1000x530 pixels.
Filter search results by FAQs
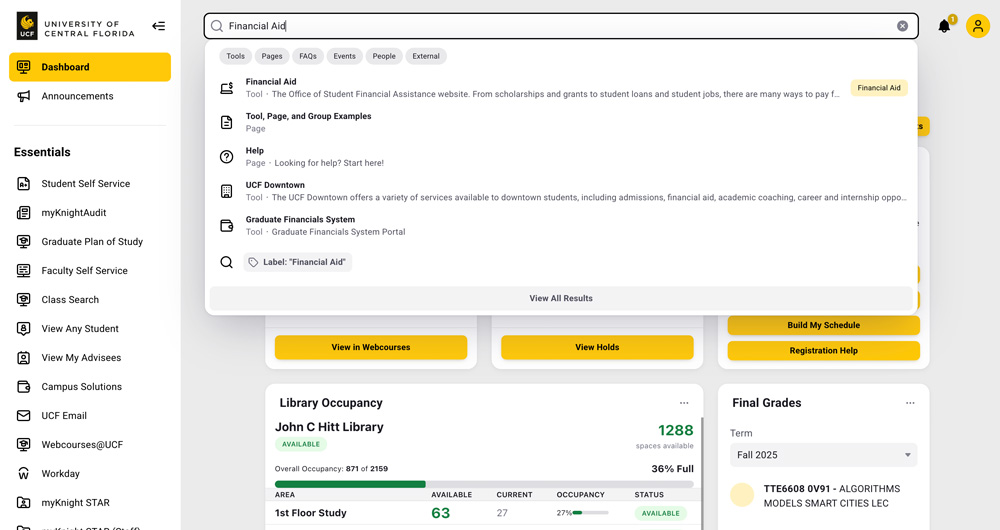click(x=308, y=56)
